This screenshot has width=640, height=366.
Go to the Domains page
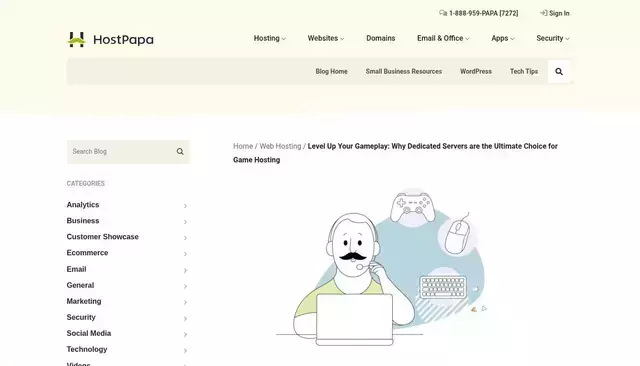click(x=380, y=38)
